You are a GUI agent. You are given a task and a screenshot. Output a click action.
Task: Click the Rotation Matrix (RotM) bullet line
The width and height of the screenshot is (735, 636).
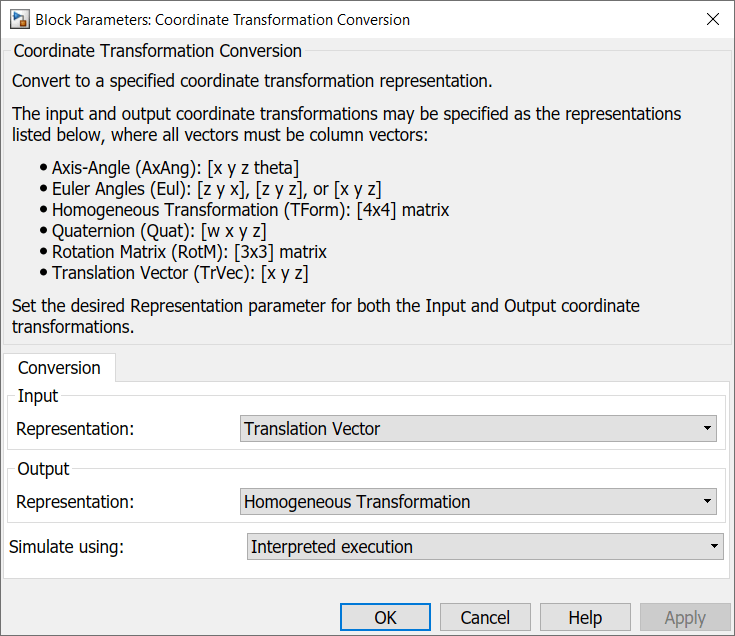[x=189, y=252]
